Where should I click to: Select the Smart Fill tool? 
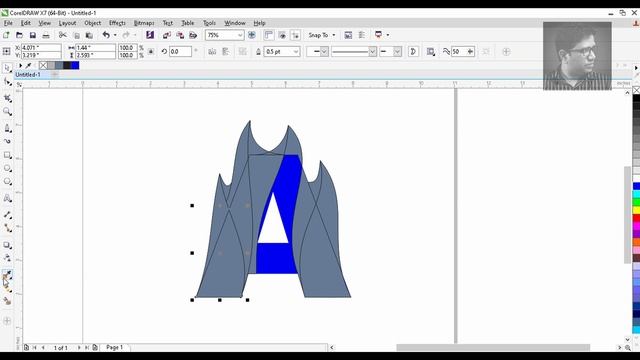(x=7, y=301)
